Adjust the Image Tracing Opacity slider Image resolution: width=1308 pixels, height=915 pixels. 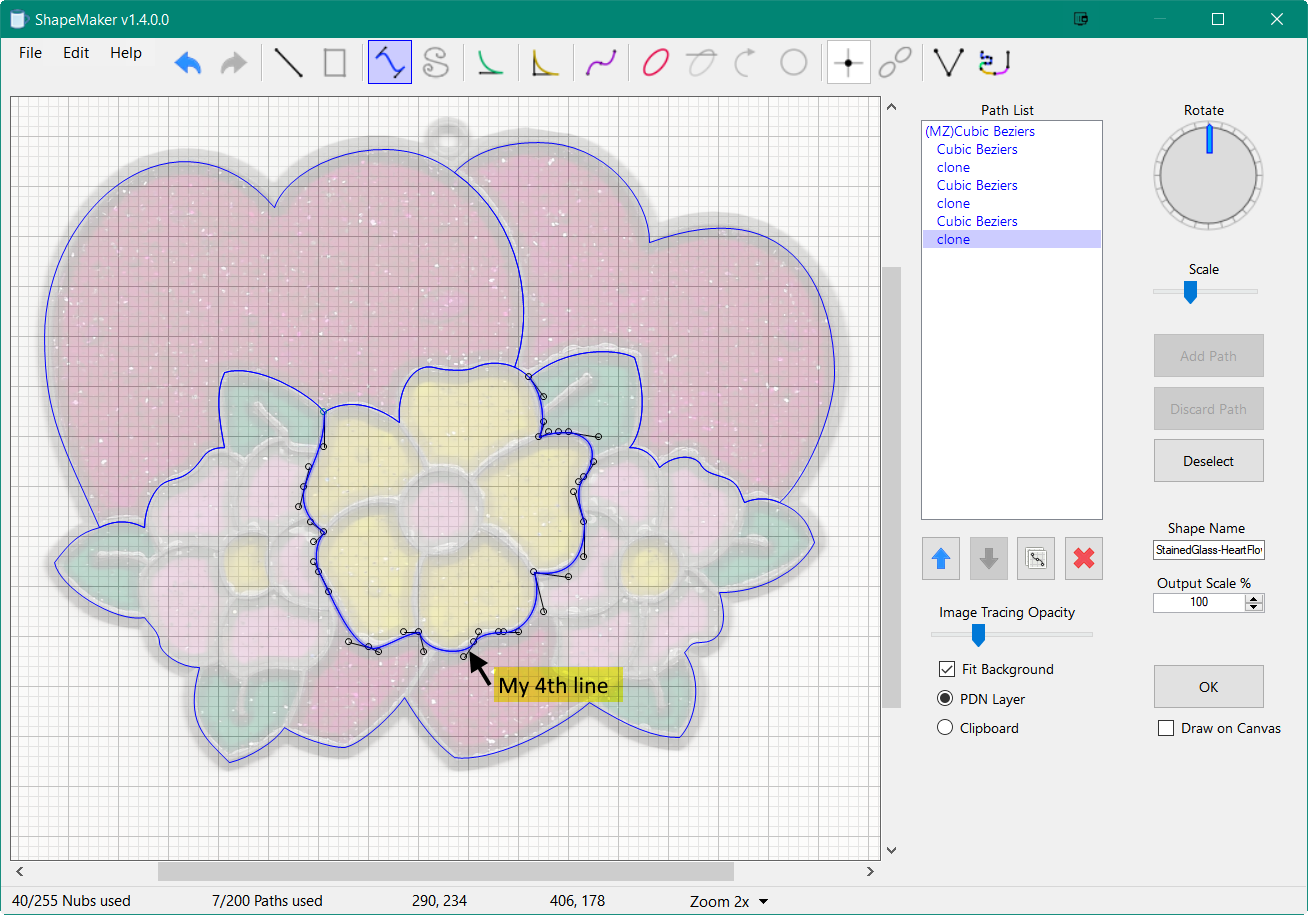977,634
